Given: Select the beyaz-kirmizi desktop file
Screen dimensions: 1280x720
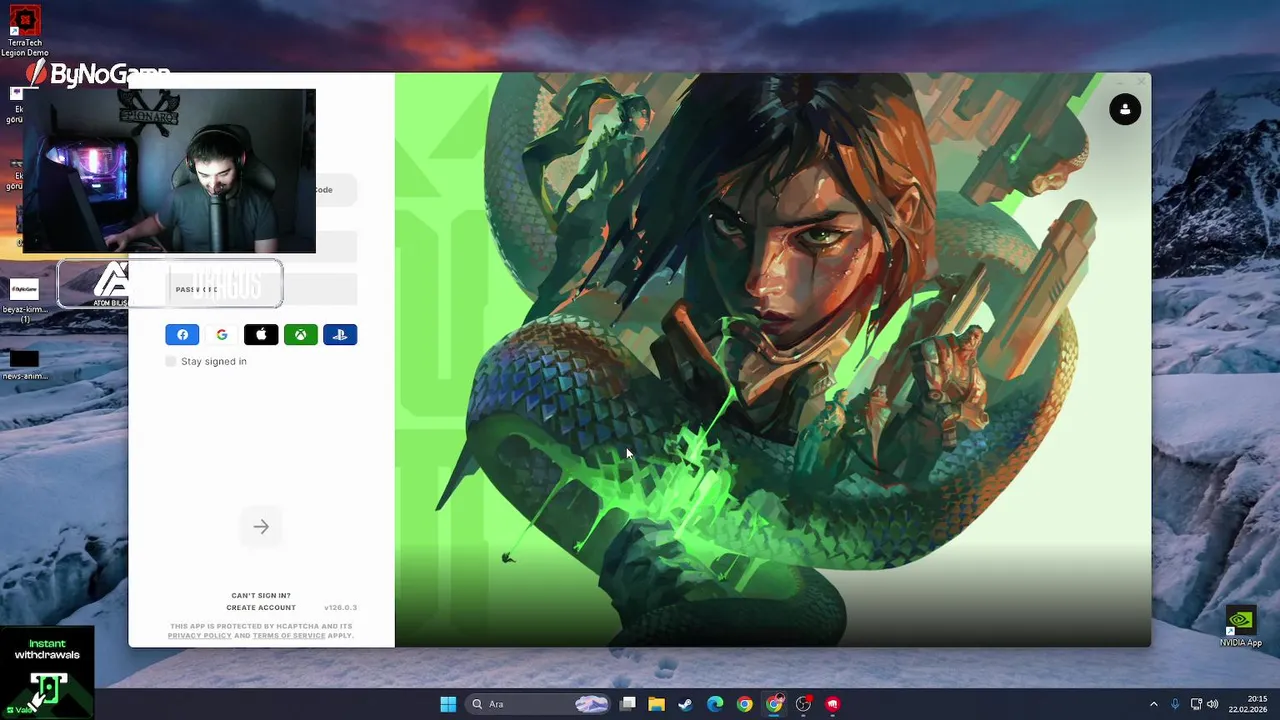Looking at the screenshot, I should click(24, 300).
